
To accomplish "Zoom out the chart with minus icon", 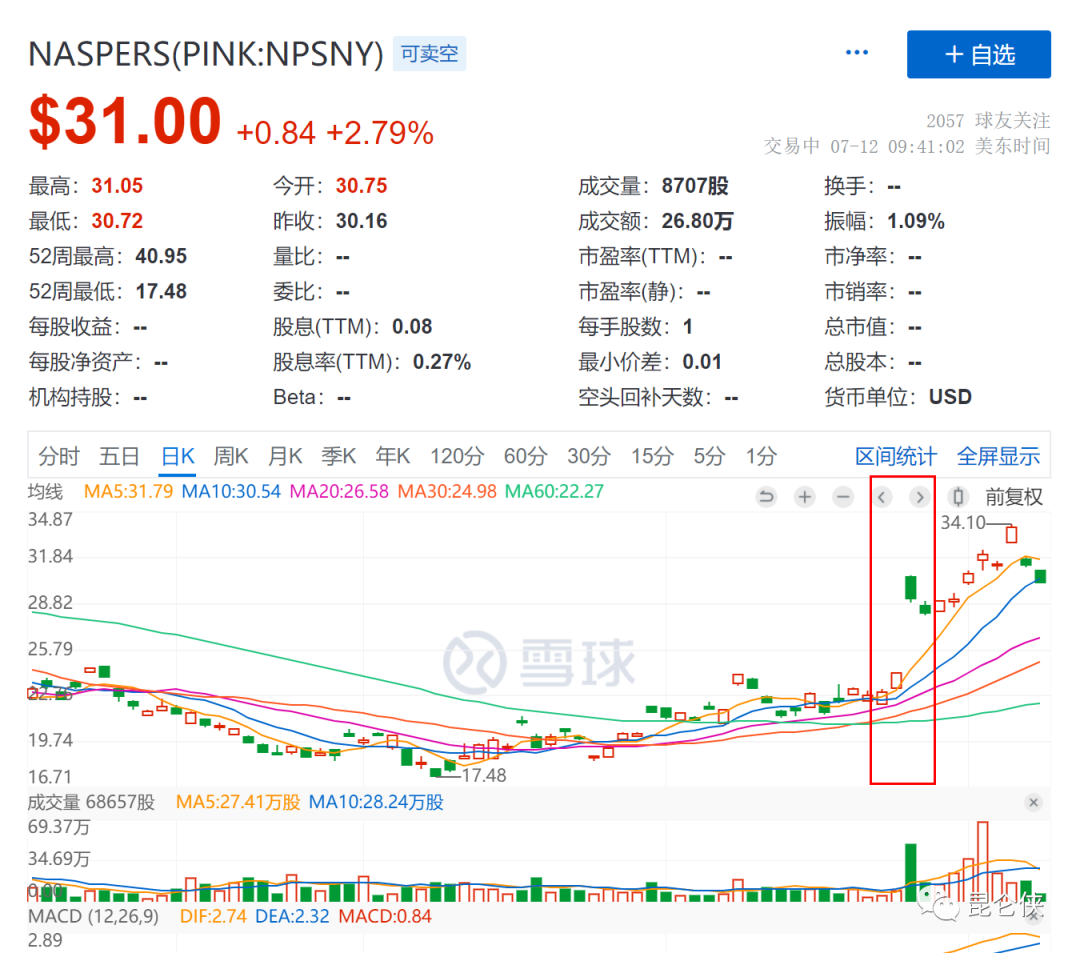I will 843,497.
